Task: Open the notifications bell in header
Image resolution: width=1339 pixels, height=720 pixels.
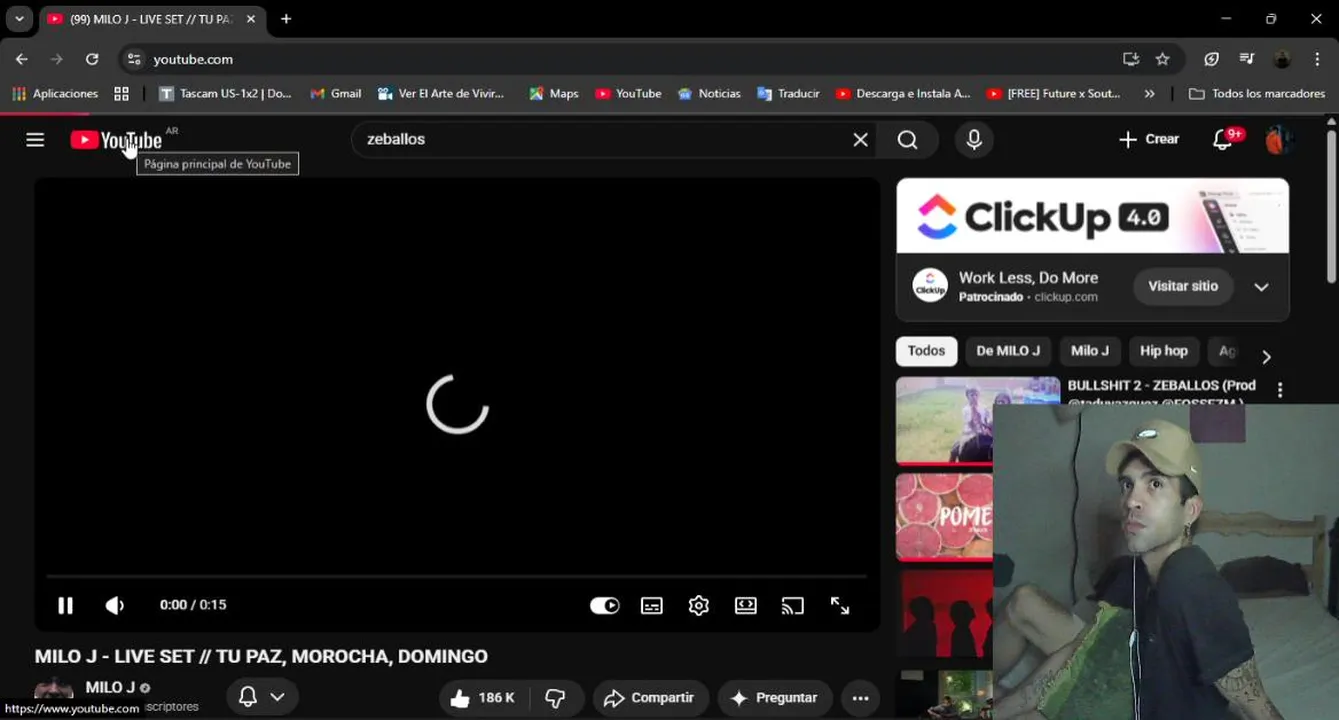Action: (1223, 139)
